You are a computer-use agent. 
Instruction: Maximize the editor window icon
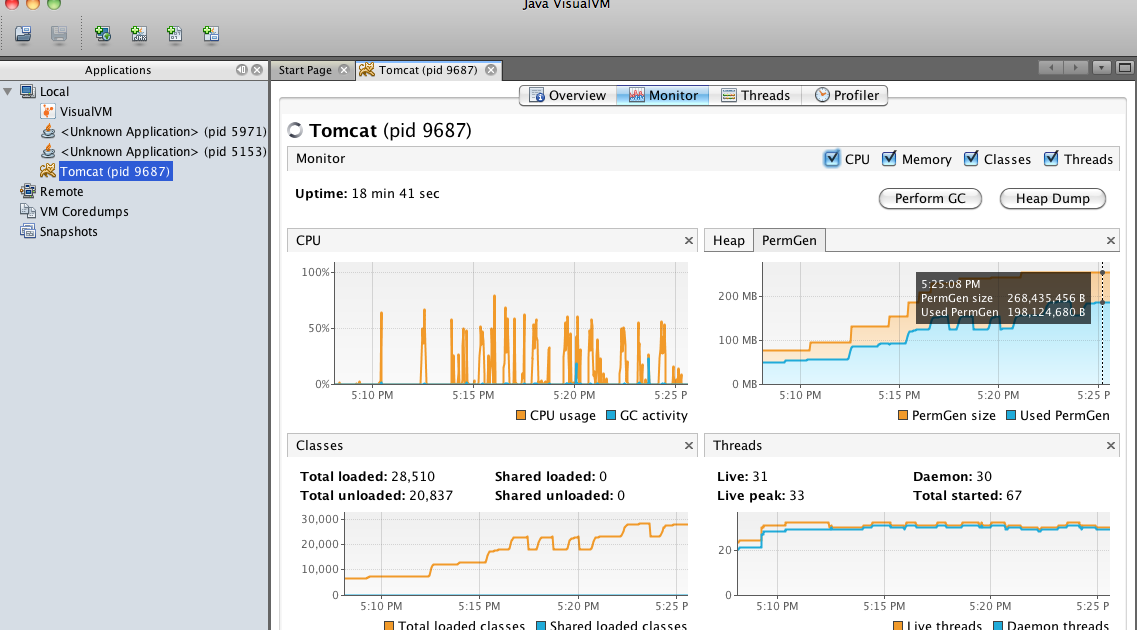(x=1125, y=67)
